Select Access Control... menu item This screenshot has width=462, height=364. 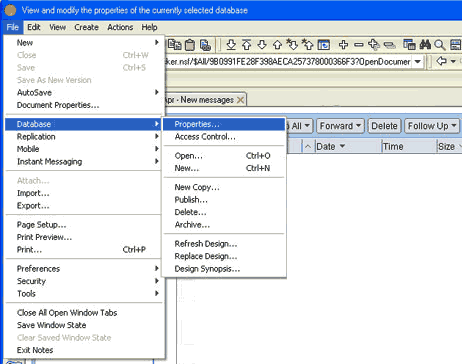pos(224,137)
